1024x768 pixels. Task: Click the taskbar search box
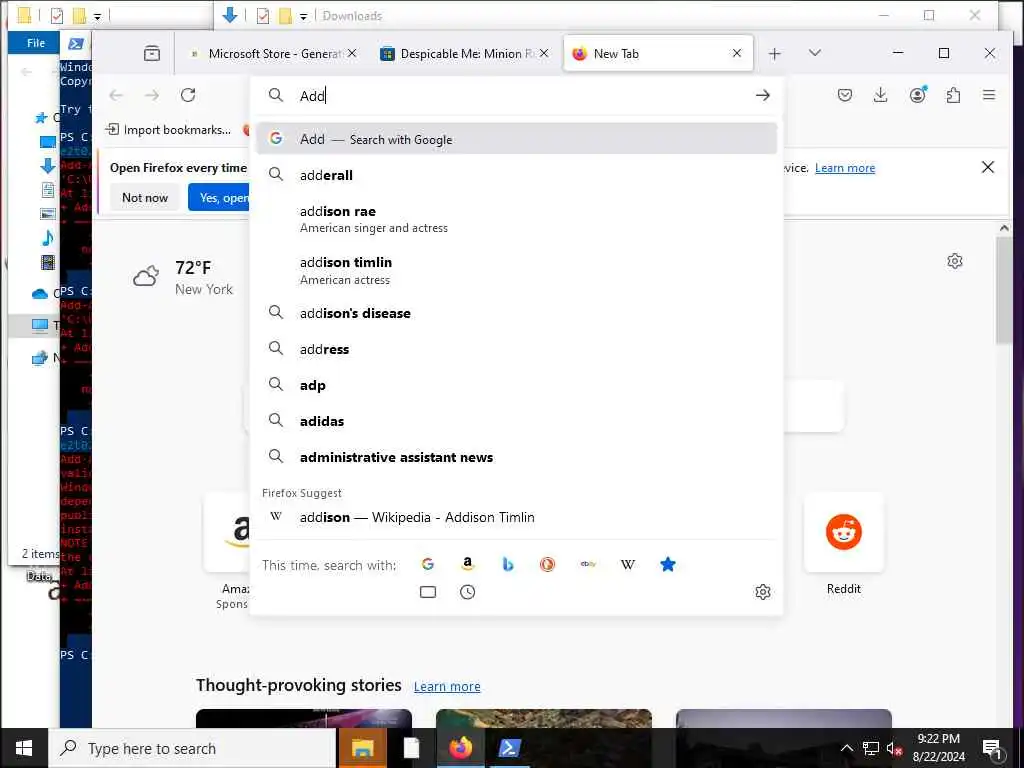click(193, 748)
